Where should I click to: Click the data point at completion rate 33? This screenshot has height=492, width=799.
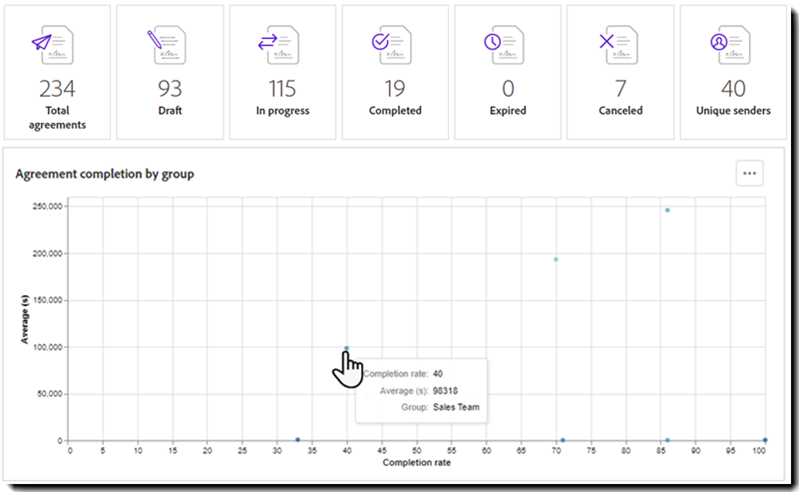(298, 440)
